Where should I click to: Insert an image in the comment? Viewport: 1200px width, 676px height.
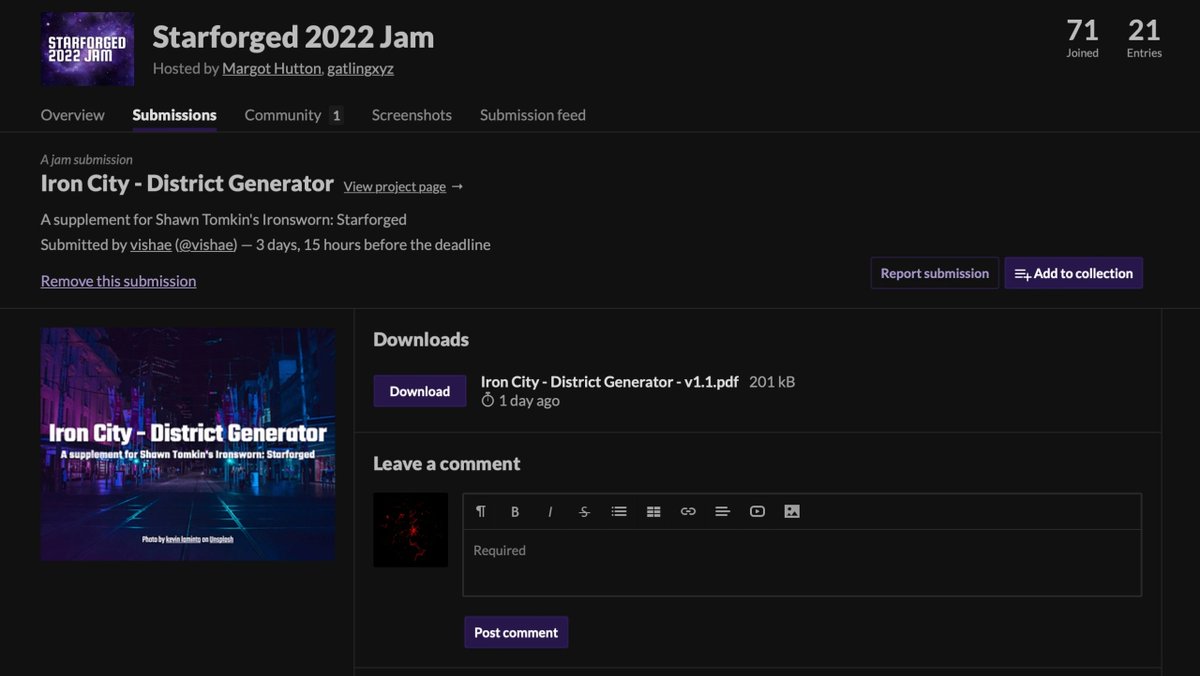click(x=792, y=511)
